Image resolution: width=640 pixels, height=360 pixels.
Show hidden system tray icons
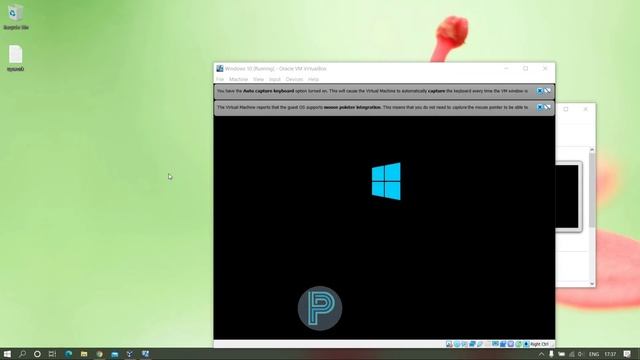(x=541, y=354)
